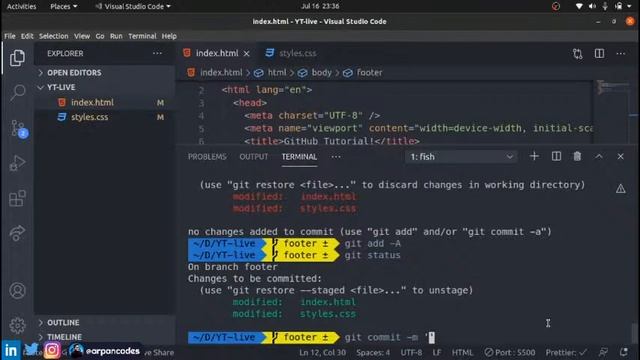Click the Instagram icon overlay
This screenshot has height=360, width=640.
(52, 350)
